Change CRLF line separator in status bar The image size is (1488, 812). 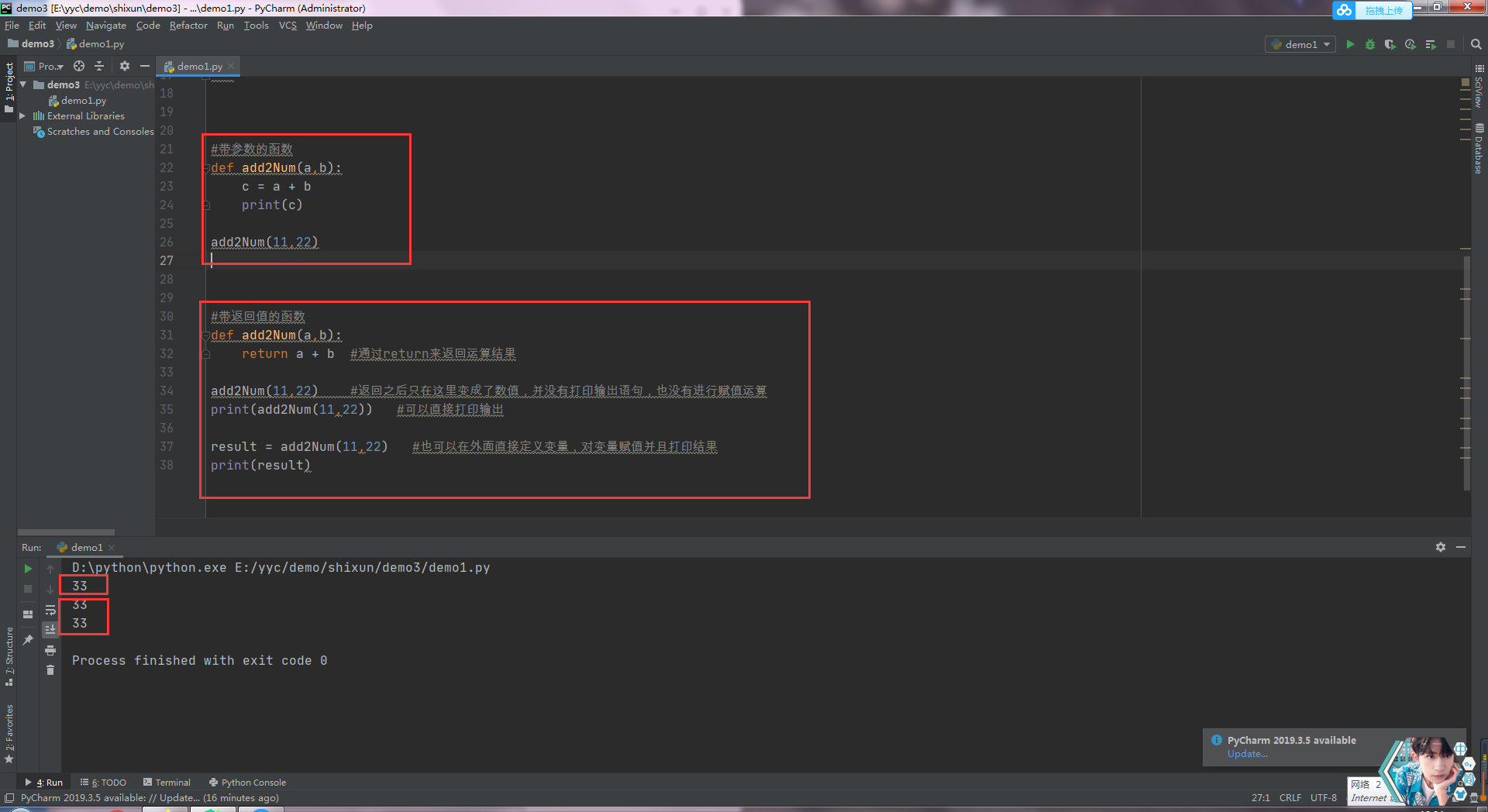[1290, 798]
